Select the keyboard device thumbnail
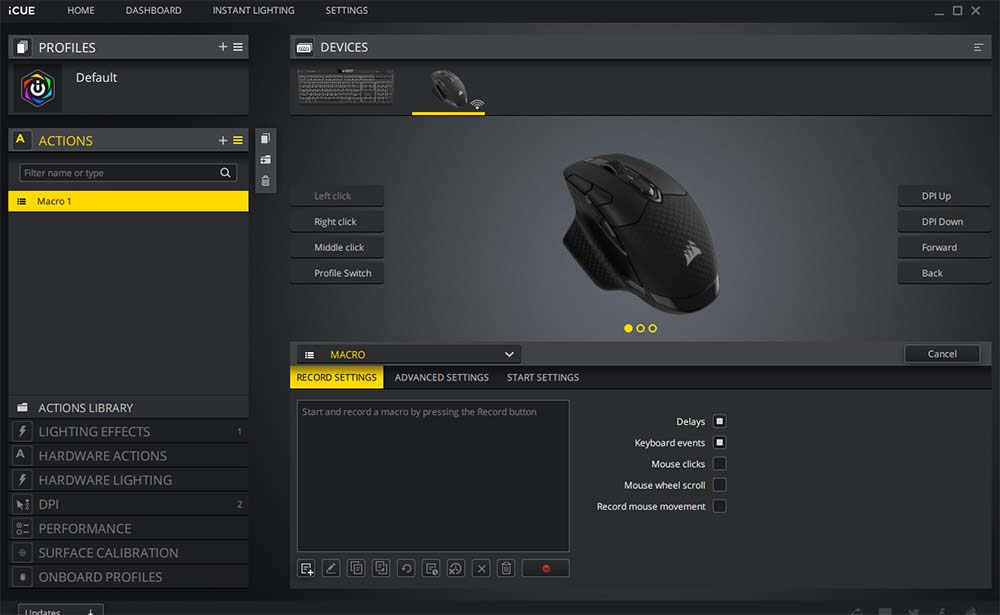The image size is (1000, 615). click(x=346, y=89)
